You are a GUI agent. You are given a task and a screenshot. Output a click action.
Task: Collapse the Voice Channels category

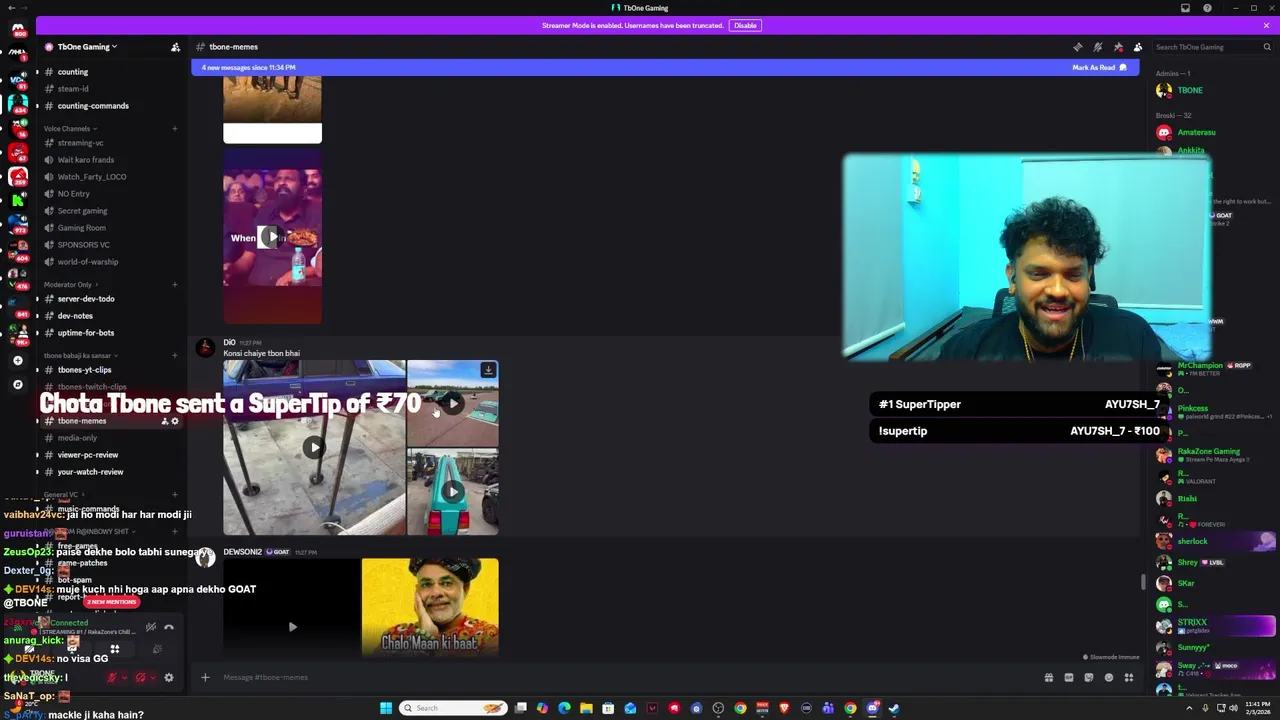point(70,128)
